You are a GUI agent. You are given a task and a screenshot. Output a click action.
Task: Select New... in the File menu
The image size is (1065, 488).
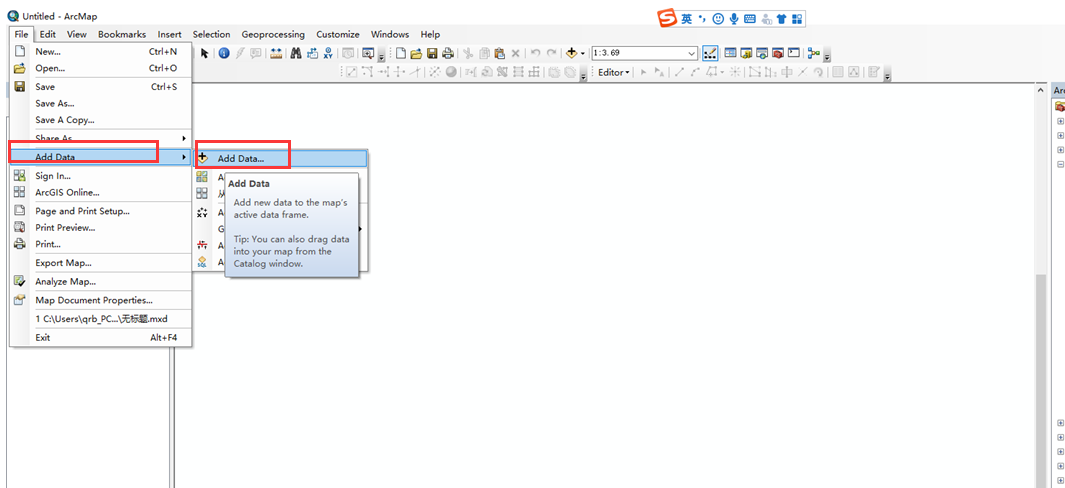click(100, 52)
